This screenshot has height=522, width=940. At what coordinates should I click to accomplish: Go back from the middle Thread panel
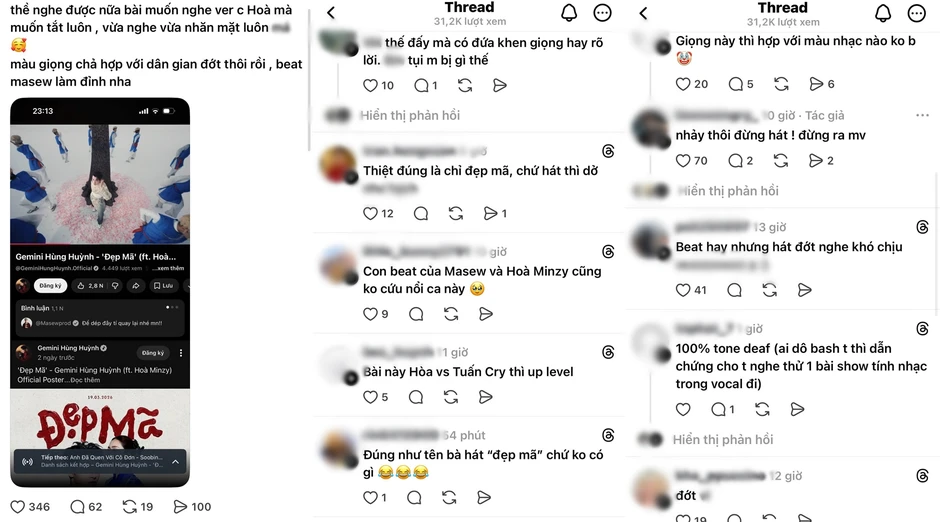pos(331,12)
